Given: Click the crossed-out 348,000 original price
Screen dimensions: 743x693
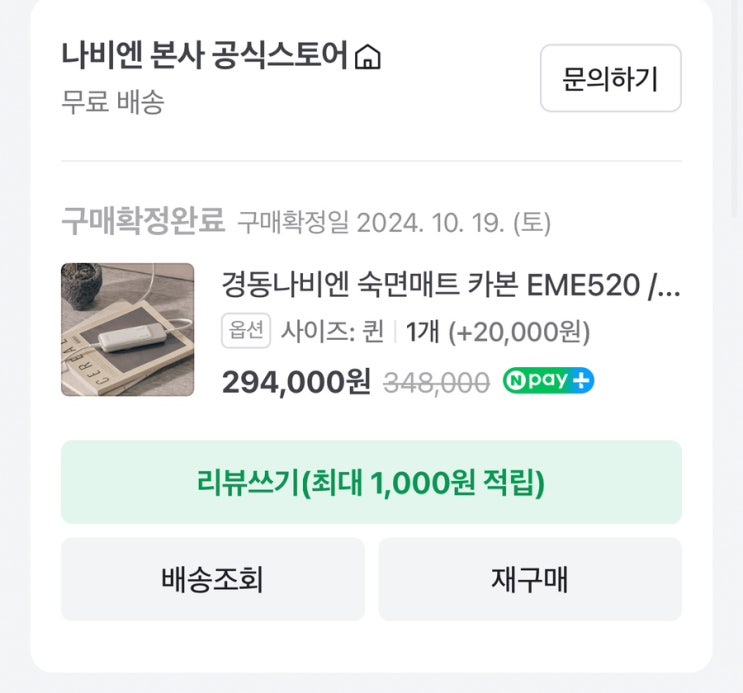Looking at the screenshot, I should tap(437, 382).
